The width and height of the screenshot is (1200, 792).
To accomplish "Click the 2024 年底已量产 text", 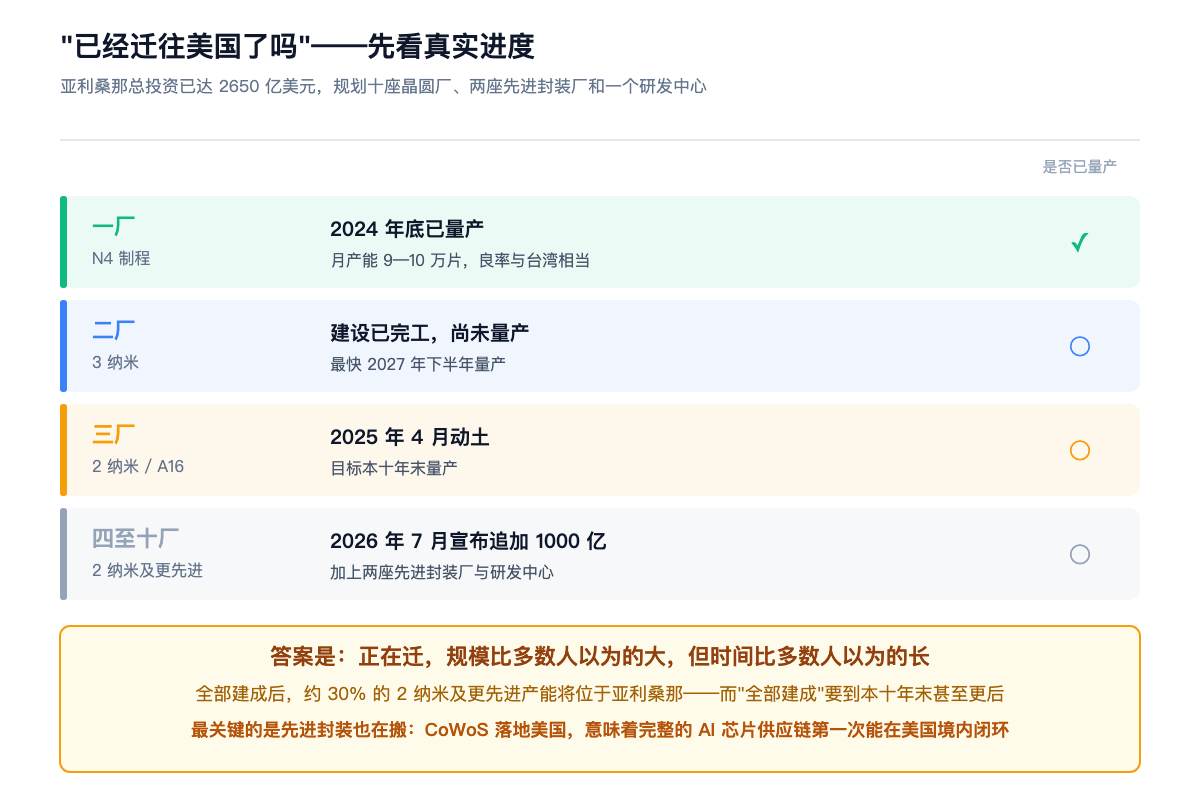I will click(407, 229).
